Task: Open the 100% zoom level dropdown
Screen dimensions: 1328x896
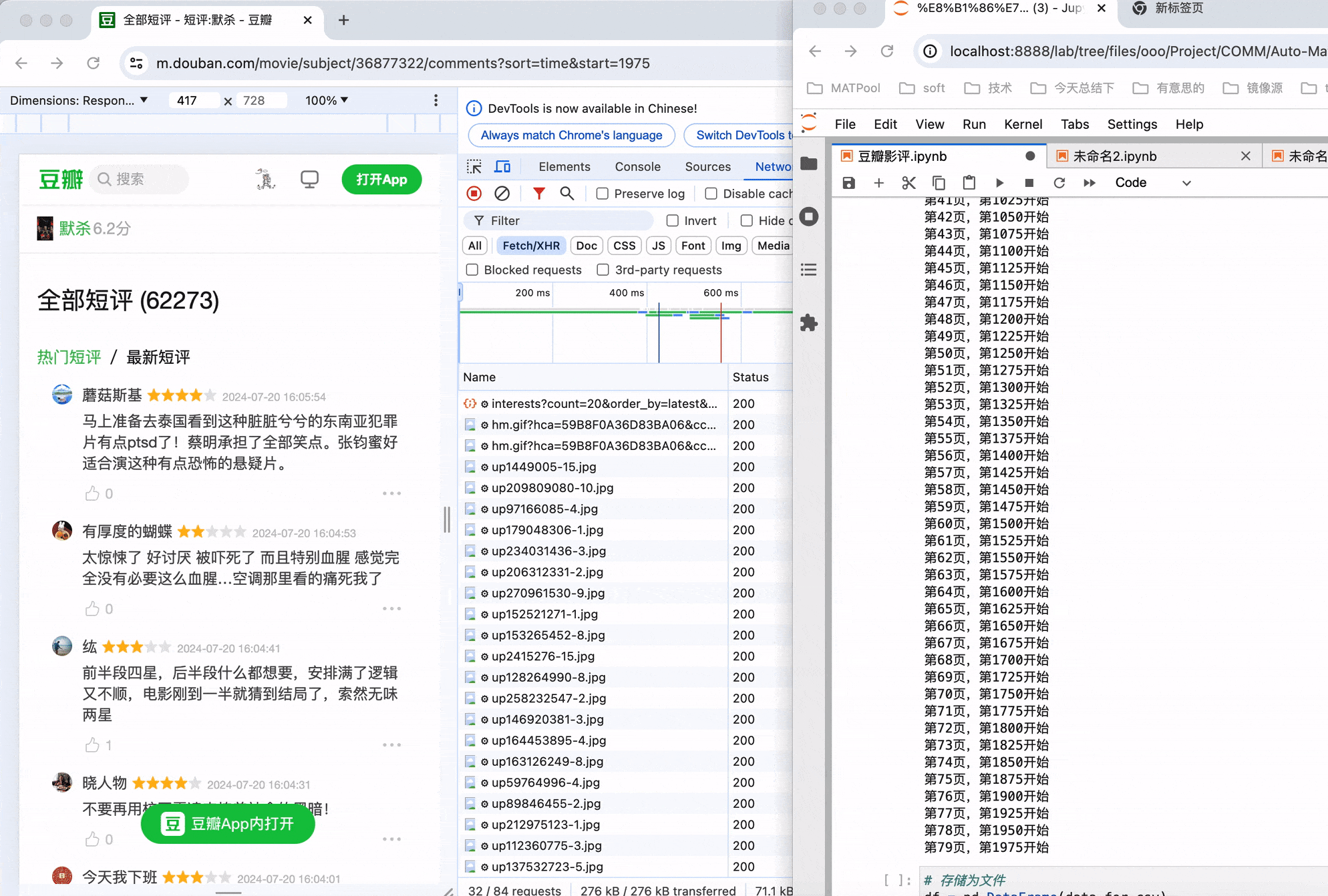Action: [x=327, y=100]
